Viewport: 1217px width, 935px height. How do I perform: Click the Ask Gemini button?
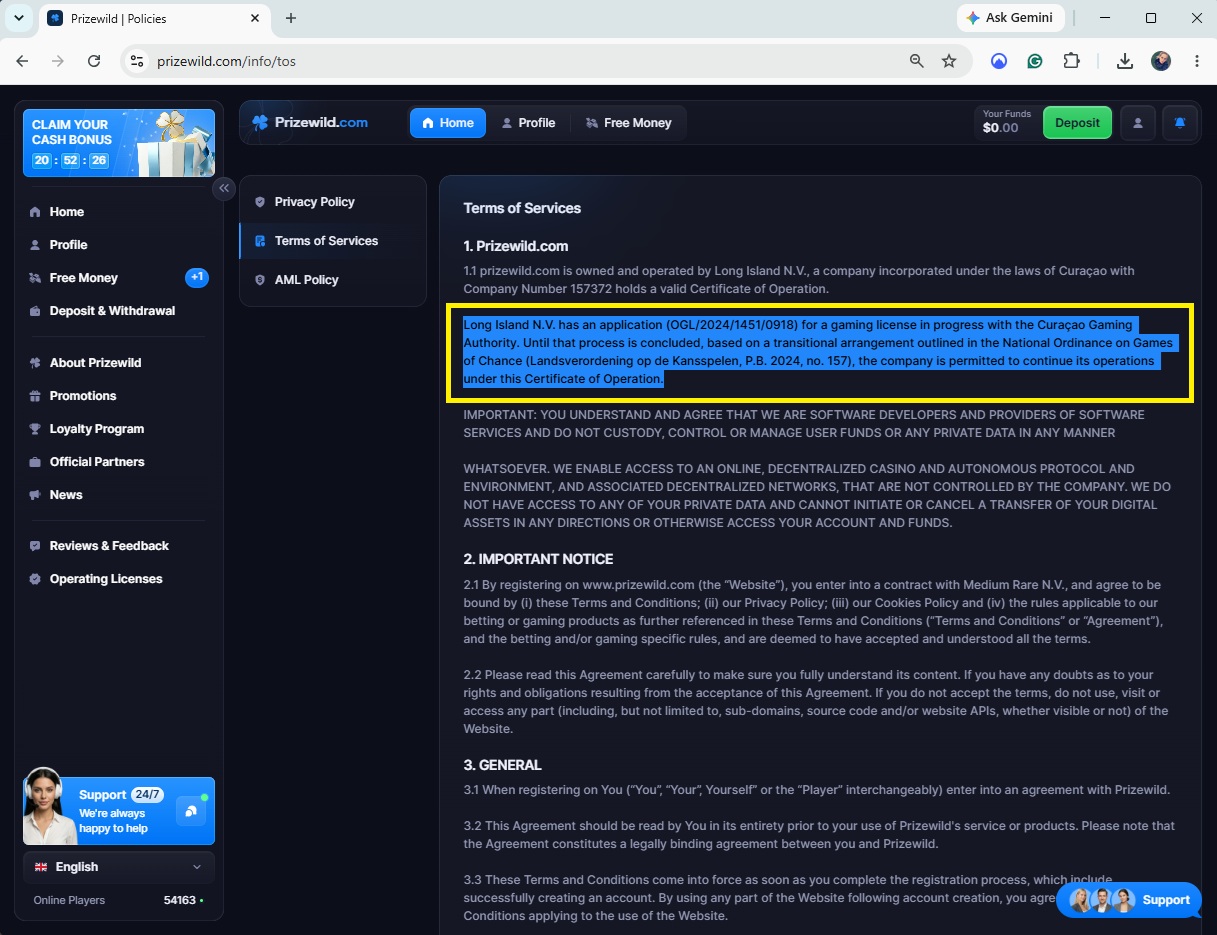click(x=1012, y=18)
